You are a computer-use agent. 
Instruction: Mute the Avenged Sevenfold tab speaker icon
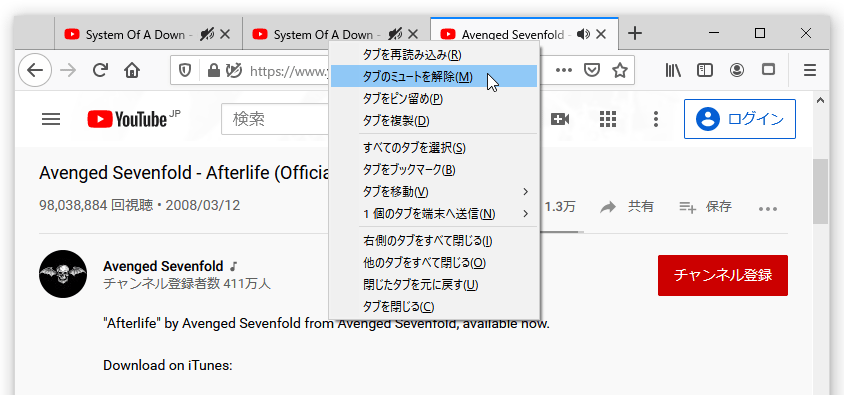tap(583, 34)
